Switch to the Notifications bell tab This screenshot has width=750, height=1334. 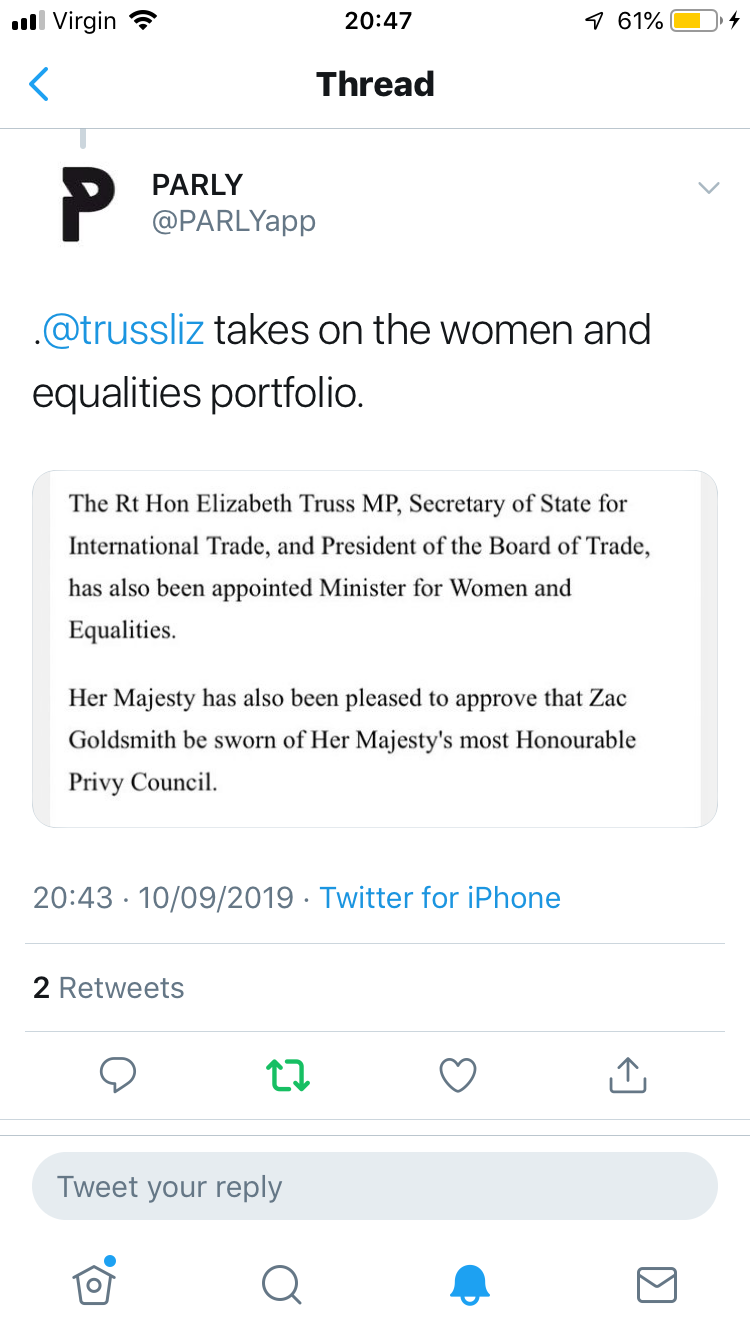point(469,1284)
